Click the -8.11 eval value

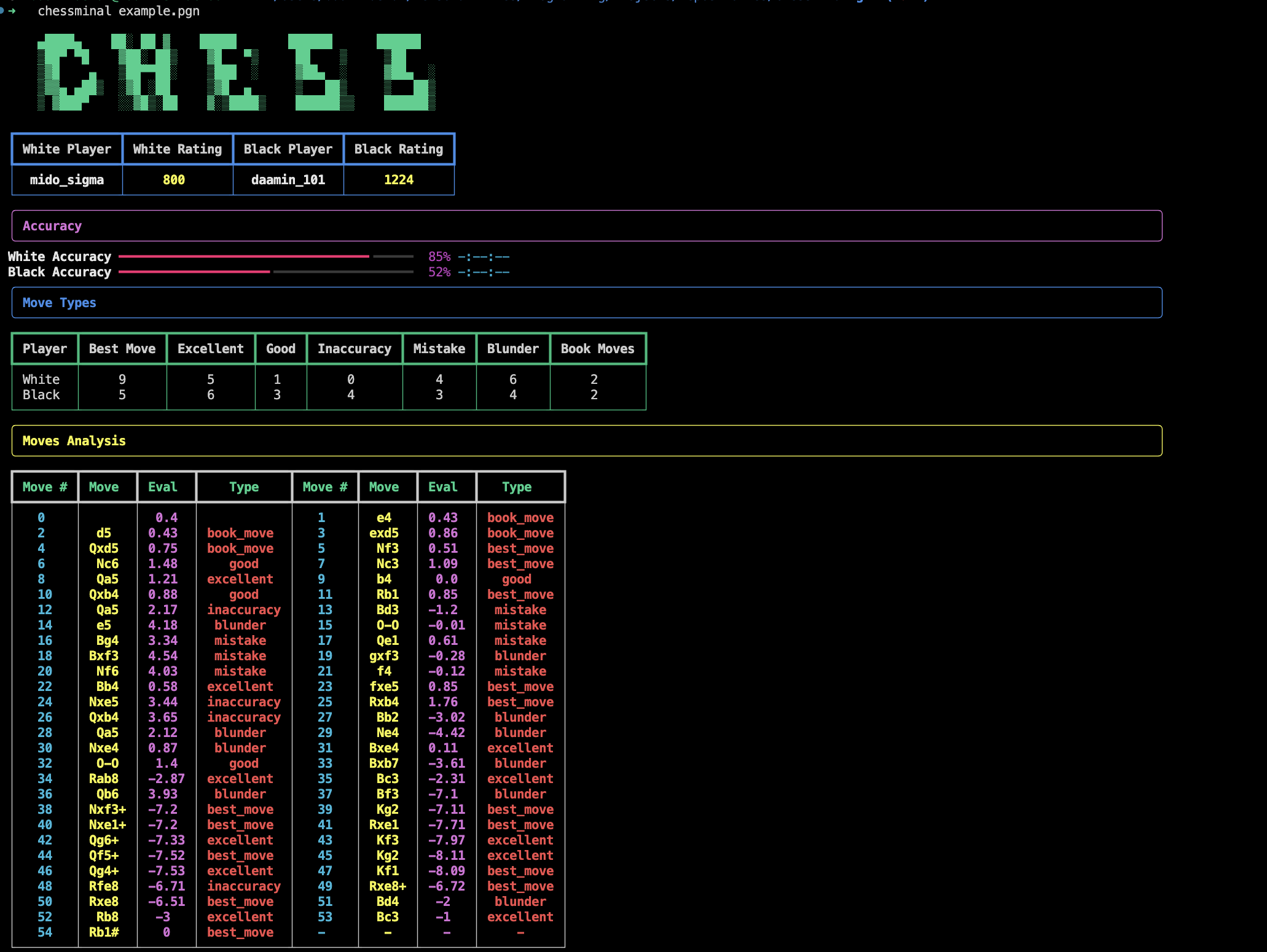[447, 856]
